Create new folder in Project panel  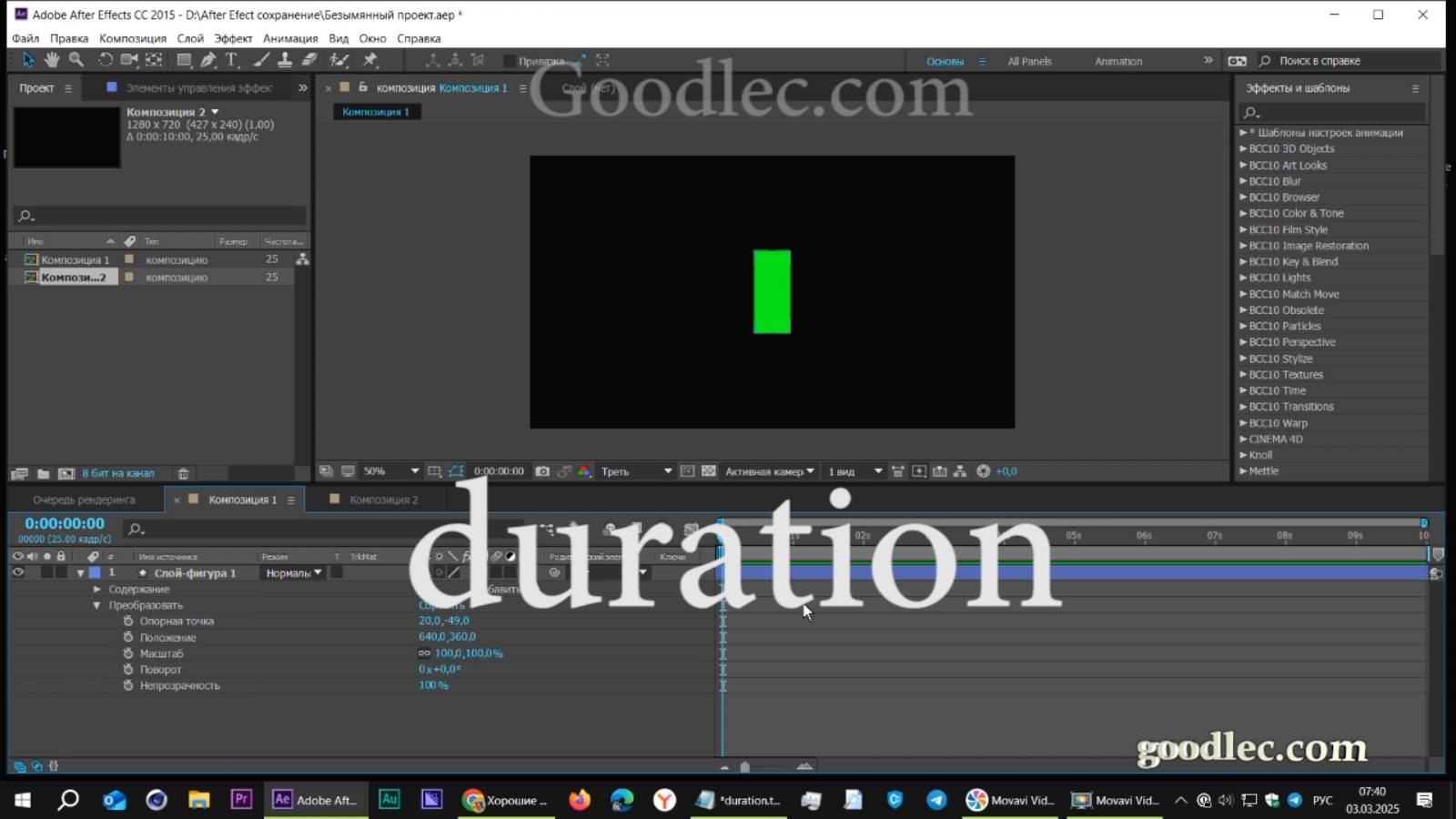[x=43, y=473]
